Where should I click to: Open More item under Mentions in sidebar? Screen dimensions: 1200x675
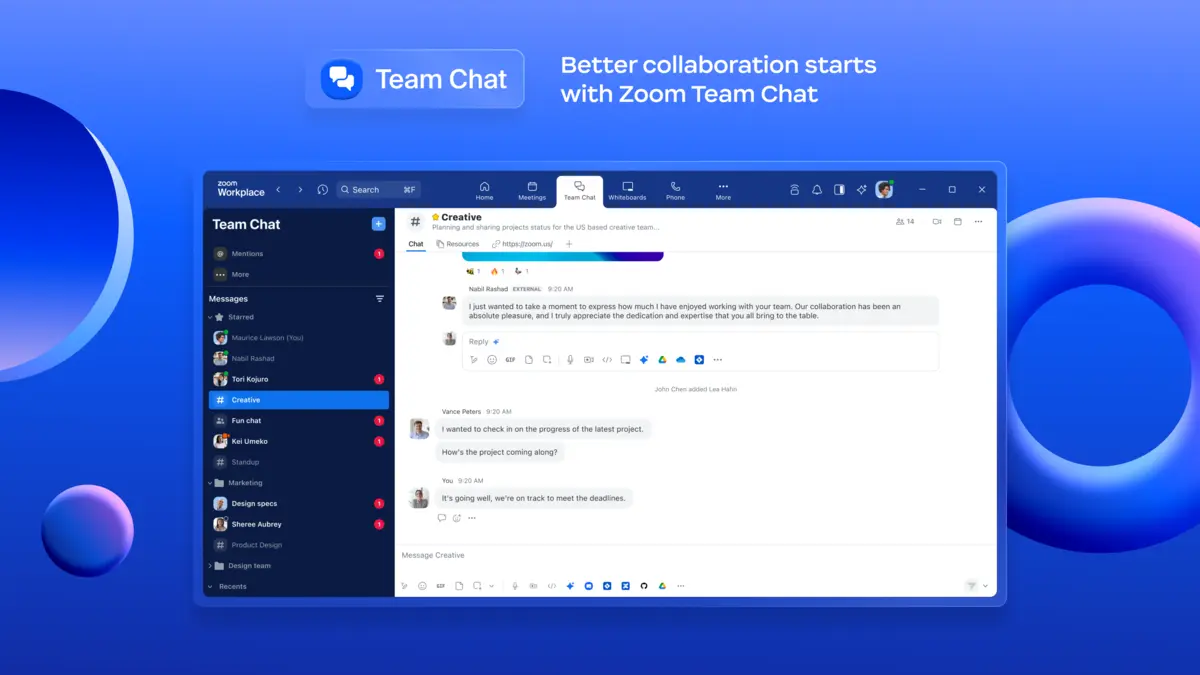point(298,274)
